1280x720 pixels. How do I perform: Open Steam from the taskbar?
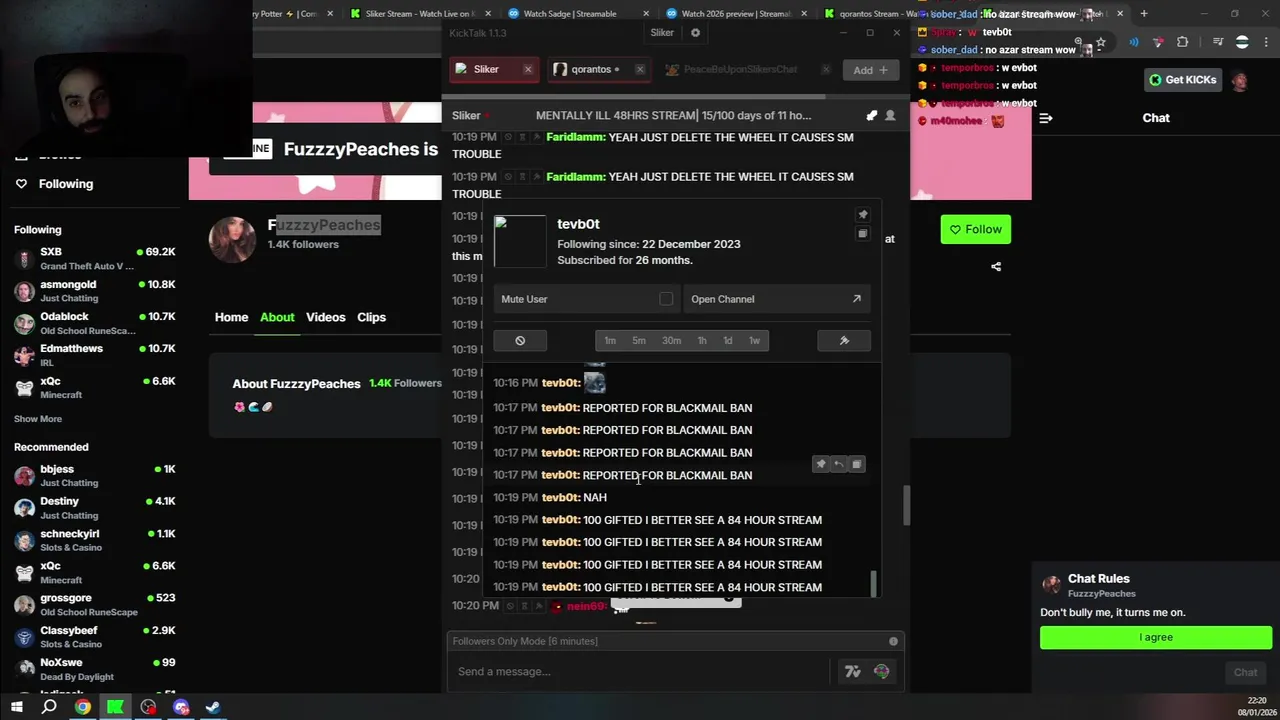pyautogui.click(x=213, y=707)
